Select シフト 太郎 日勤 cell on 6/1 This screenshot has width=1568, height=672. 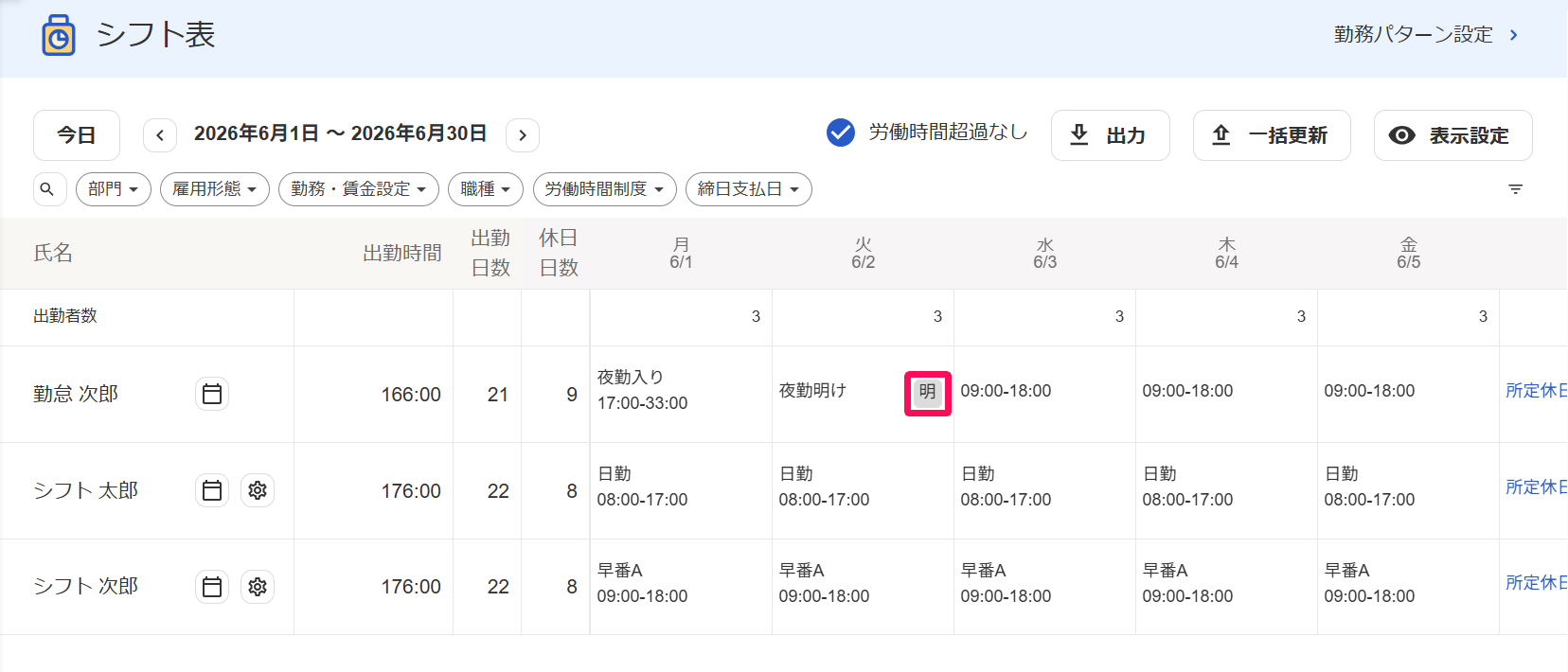pyautogui.click(x=681, y=490)
